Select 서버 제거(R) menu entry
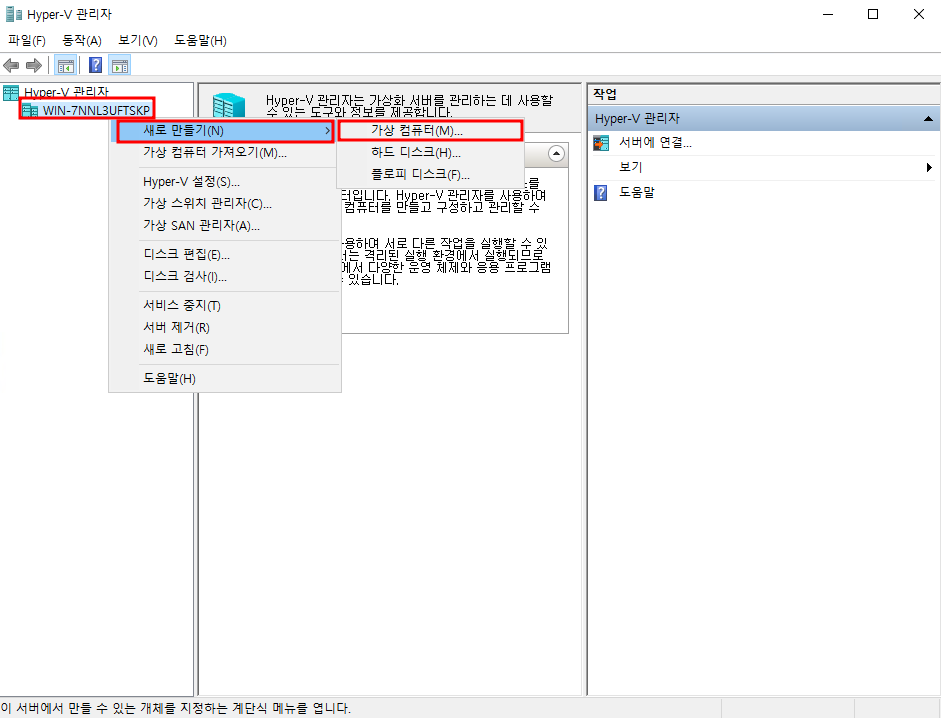This screenshot has width=941, height=718. tap(225, 328)
